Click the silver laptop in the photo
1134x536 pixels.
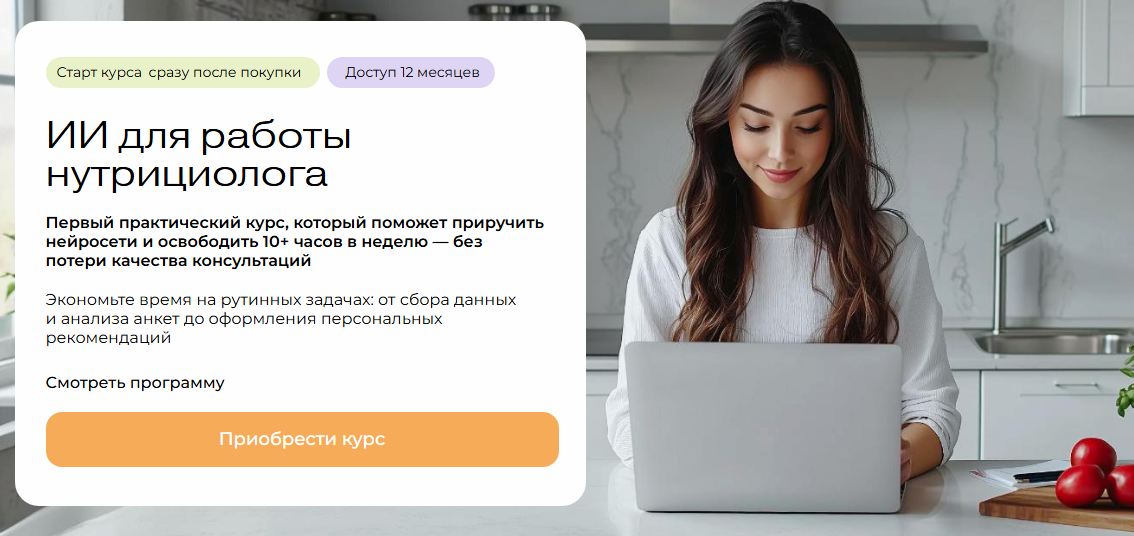[764, 427]
